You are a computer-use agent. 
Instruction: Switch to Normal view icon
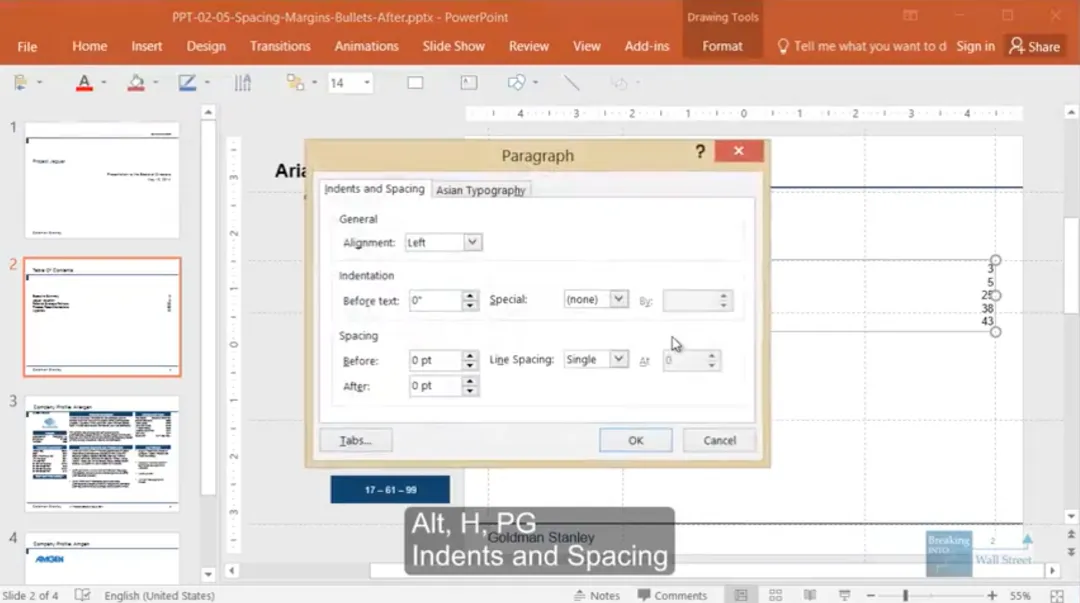[x=740, y=595]
